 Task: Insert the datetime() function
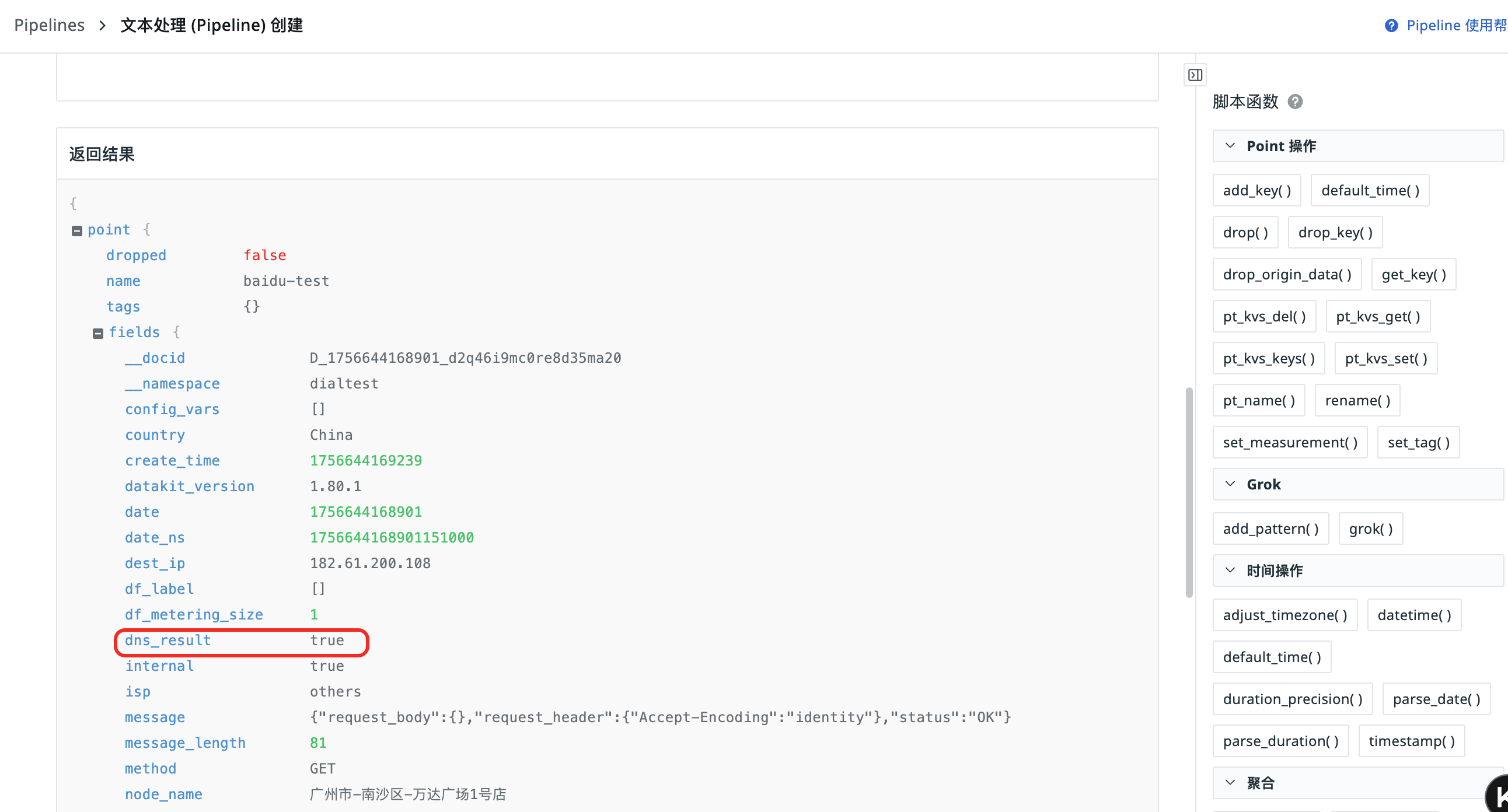pyautogui.click(x=1413, y=615)
